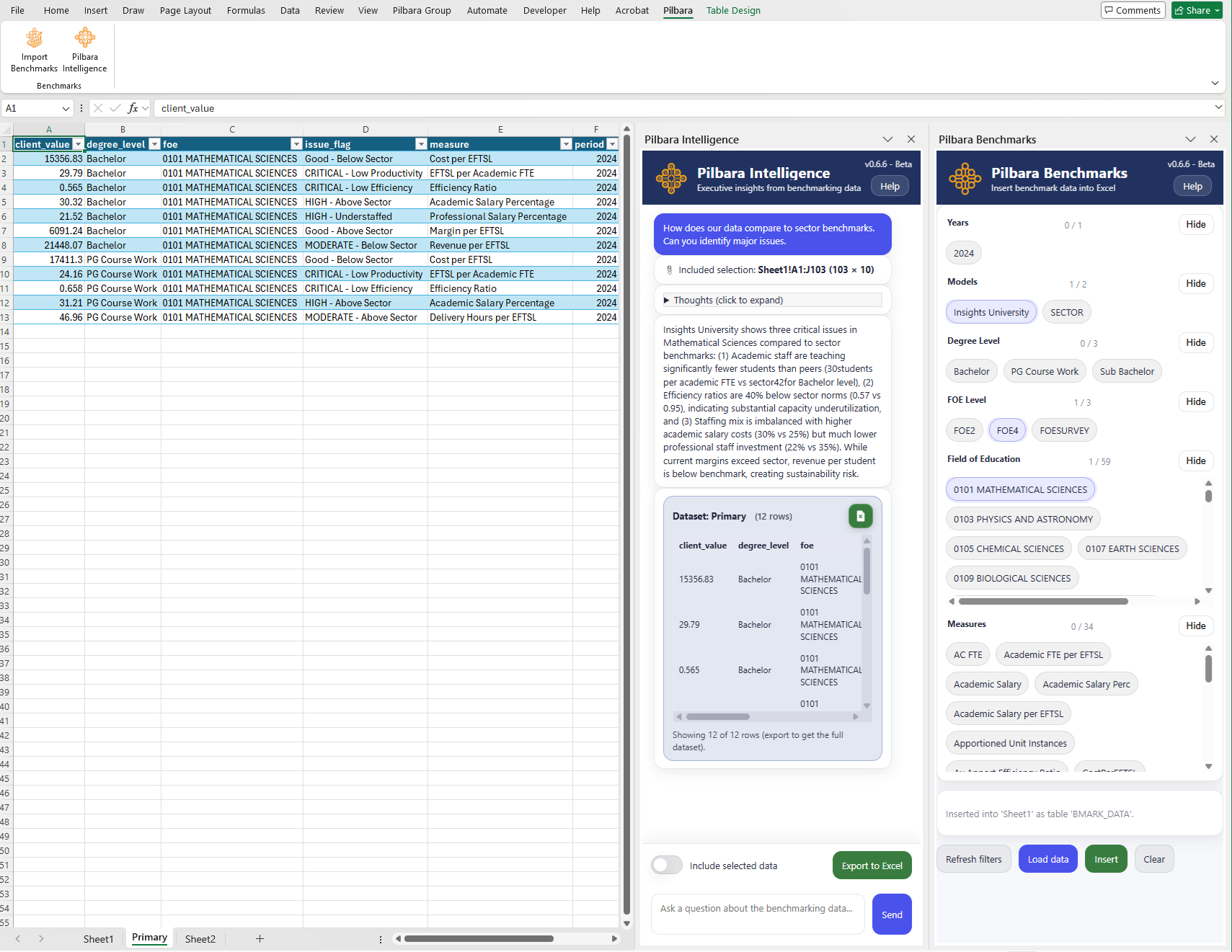Launch the Pilbara Intelligence ribbon icon

coord(84,49)
